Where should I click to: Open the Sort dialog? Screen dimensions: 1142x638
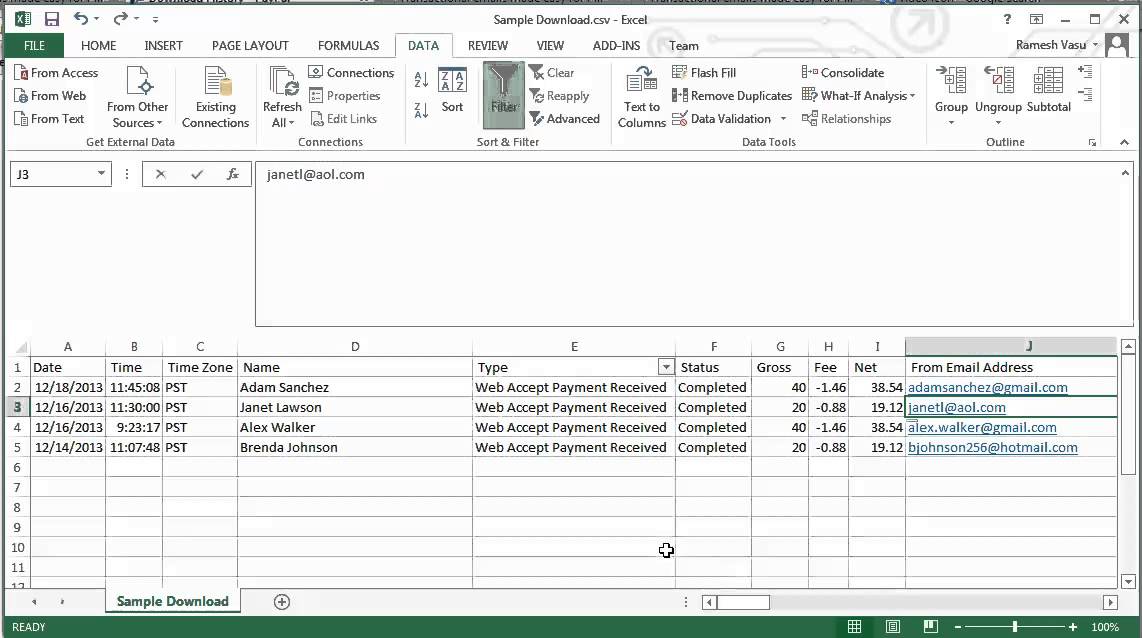click(452, 91)
